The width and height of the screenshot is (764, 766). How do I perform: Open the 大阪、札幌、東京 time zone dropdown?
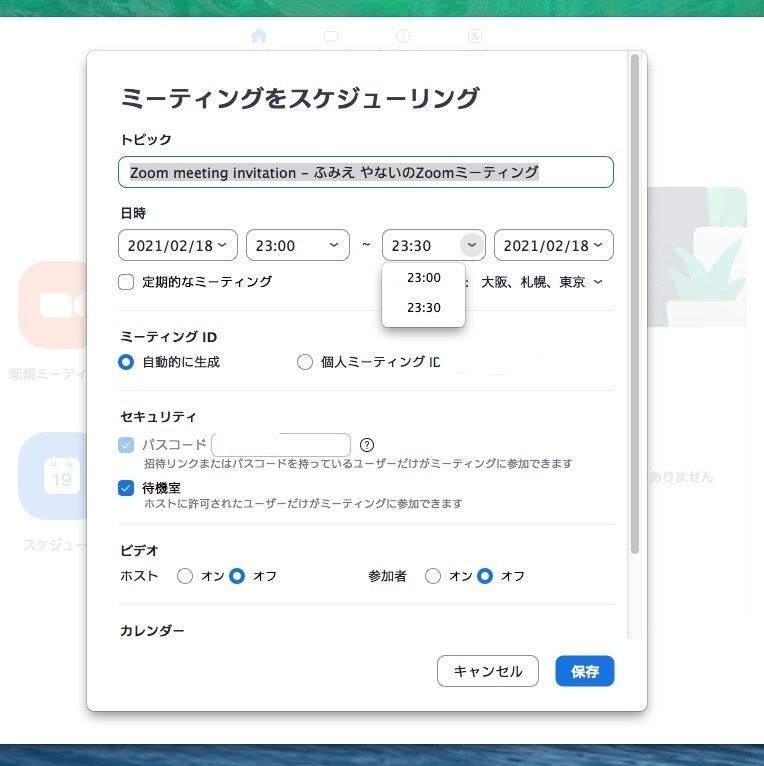pos(541,282)
